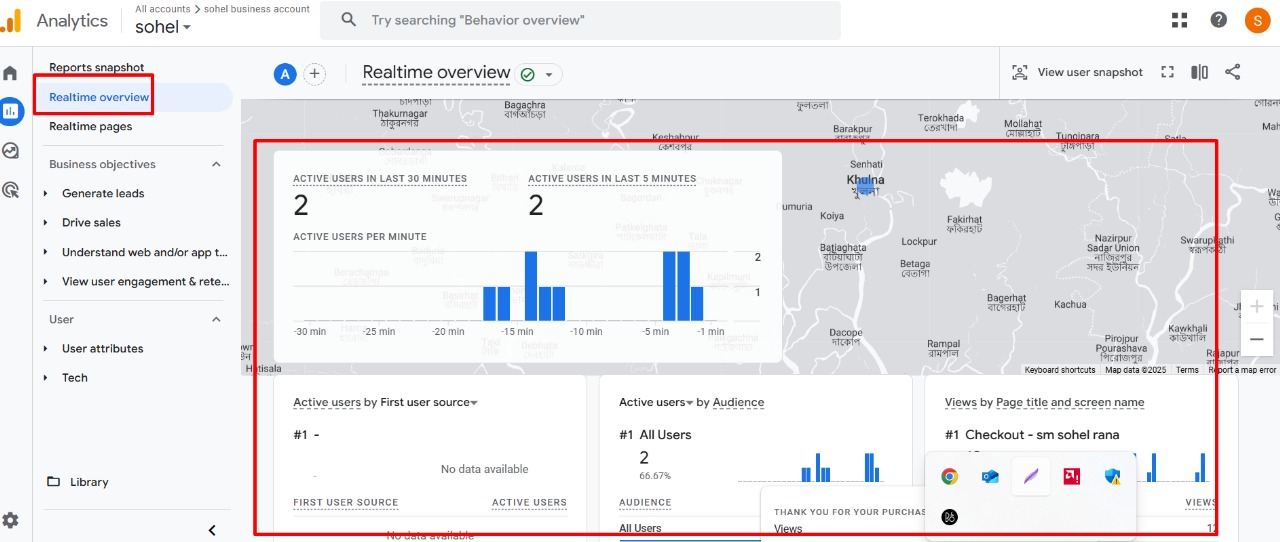Open the Google apps grid

[1180, 20]
